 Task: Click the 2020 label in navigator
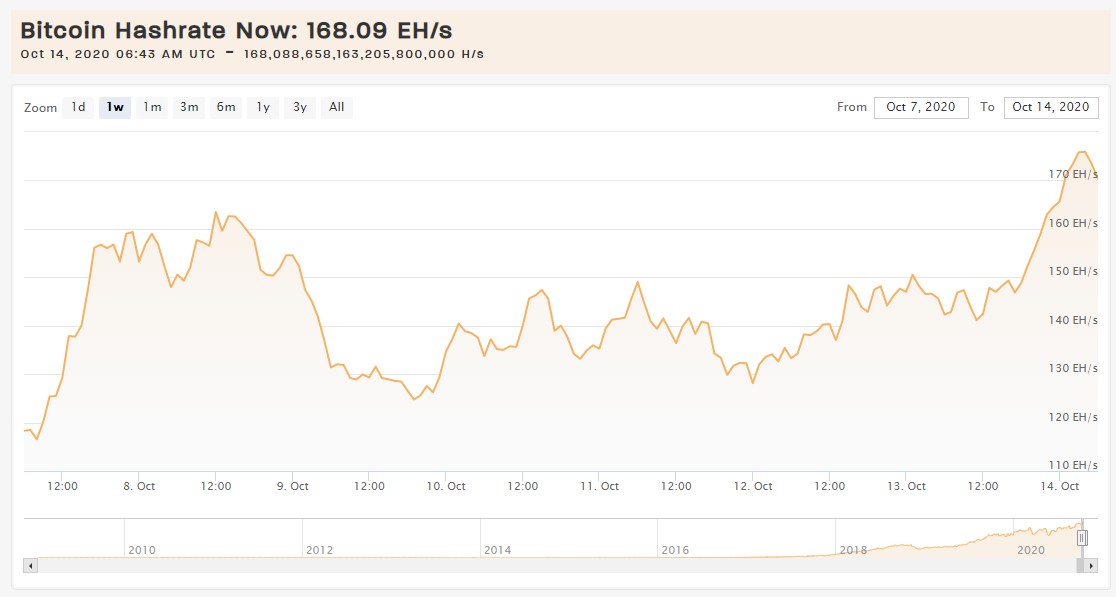(x=1031, y=550)
